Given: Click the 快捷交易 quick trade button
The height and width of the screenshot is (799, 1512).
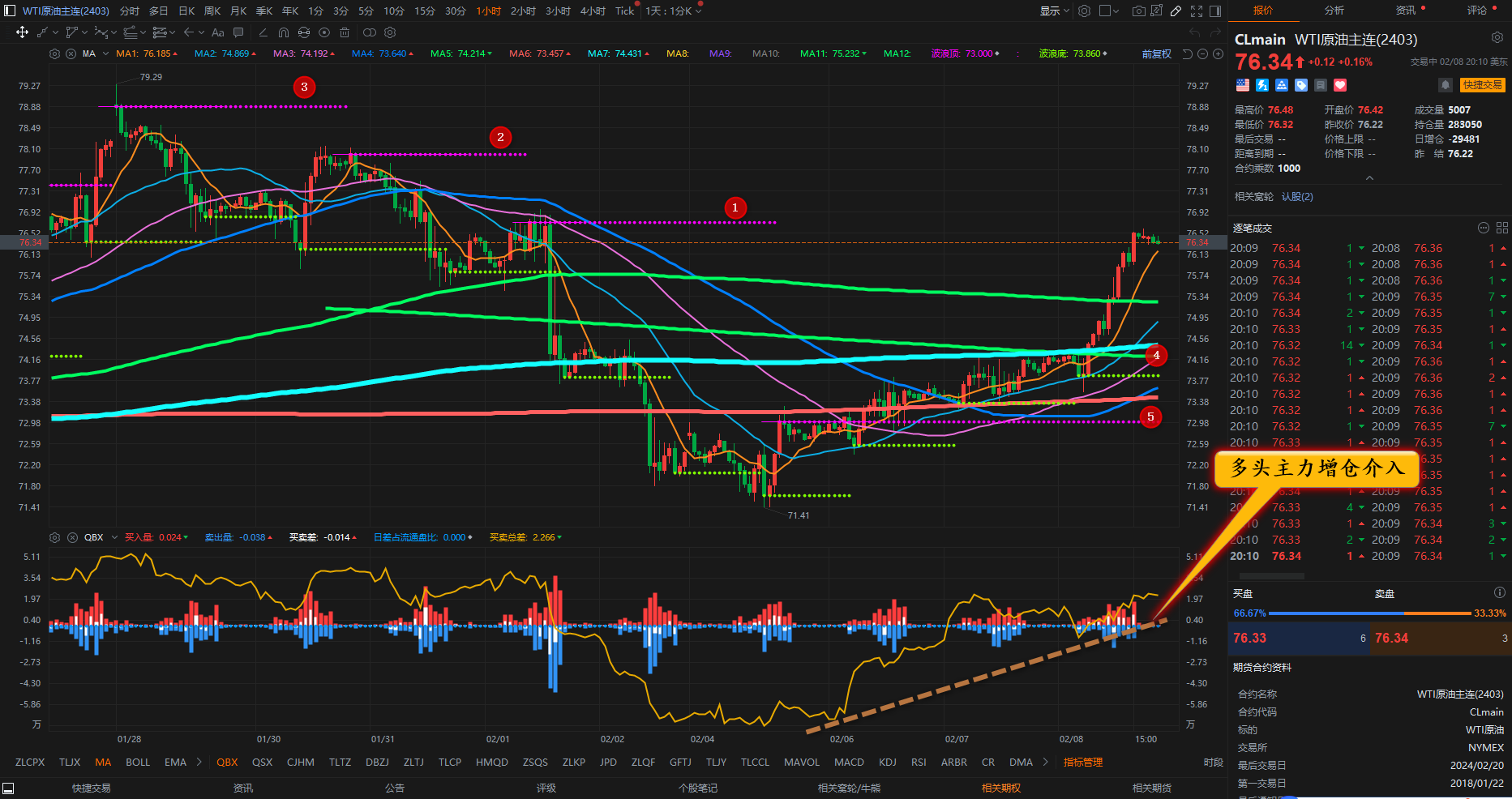Looking at the screenshot, I should (x=1482, y=85).
